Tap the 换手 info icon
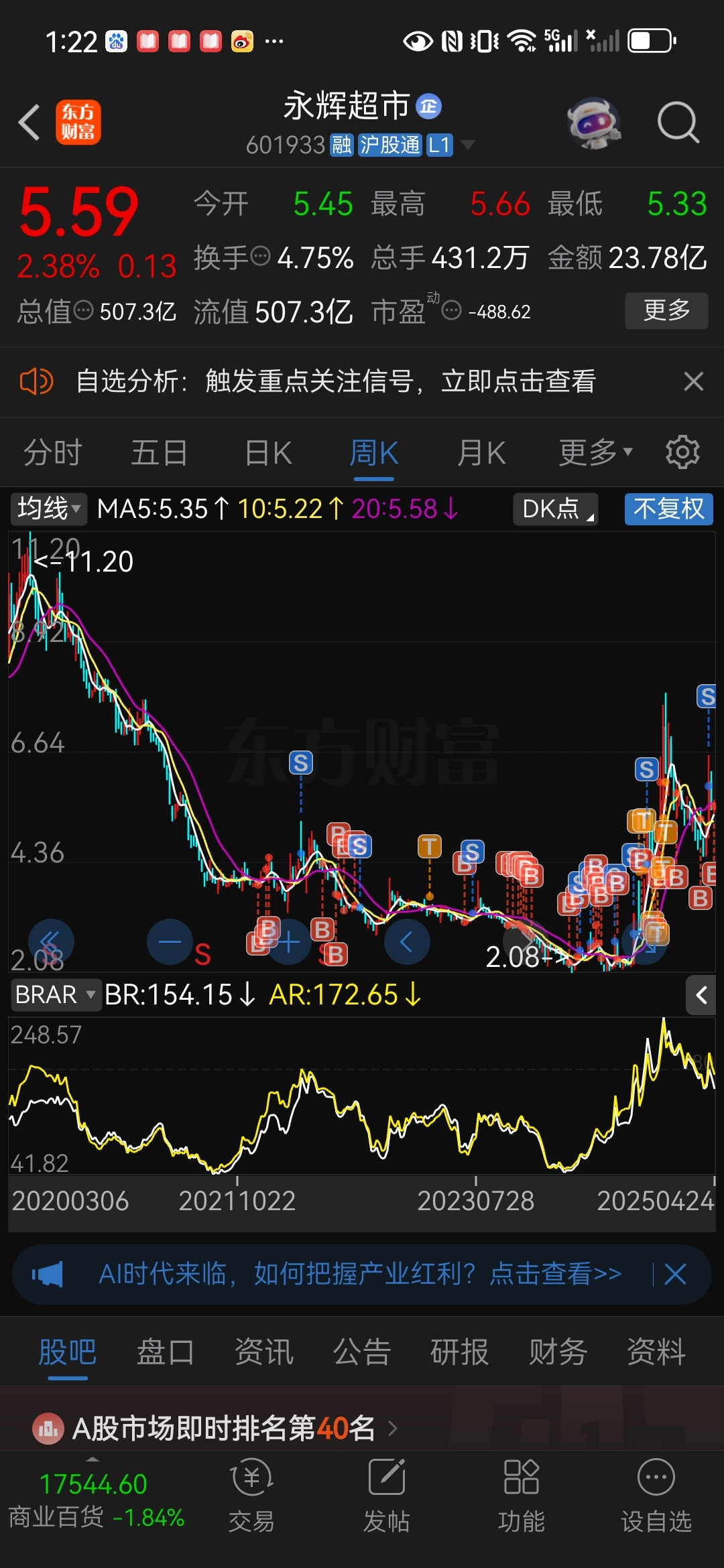724x1568 pixels. (x=260, y=256)
